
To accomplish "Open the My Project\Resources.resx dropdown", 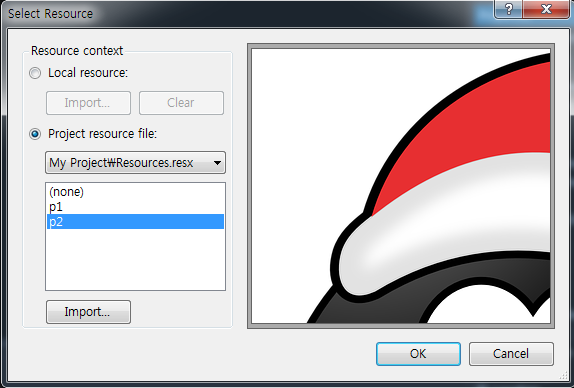I will (135, 163).
